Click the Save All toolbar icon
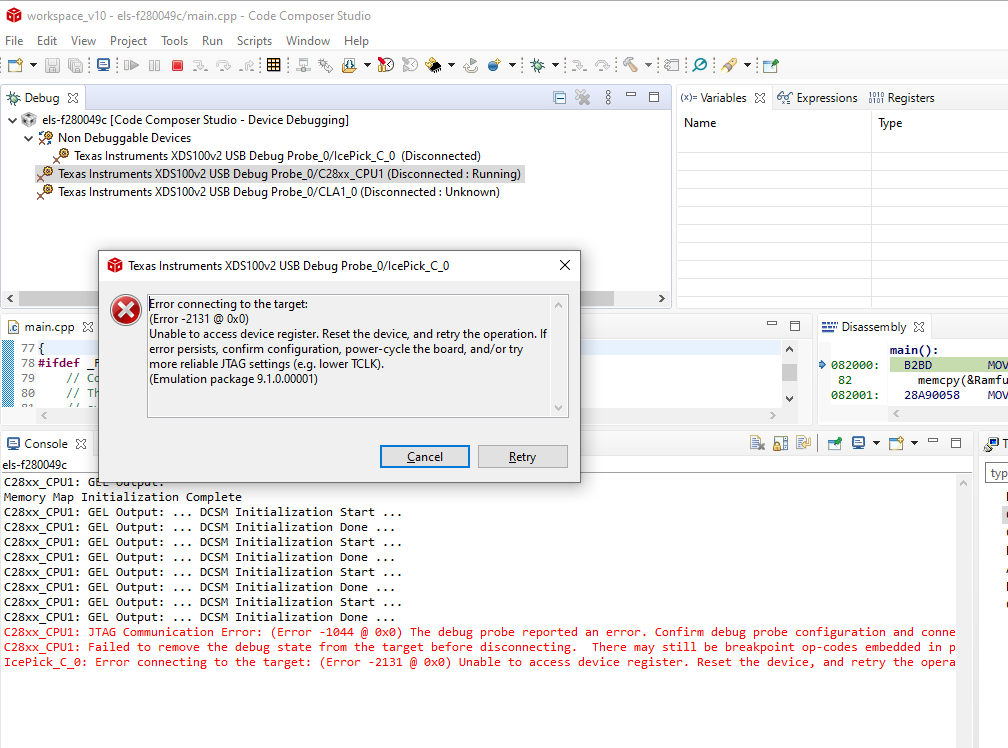Image resolution: width=1008 pixels, height=748 pixels. point(75,65)
